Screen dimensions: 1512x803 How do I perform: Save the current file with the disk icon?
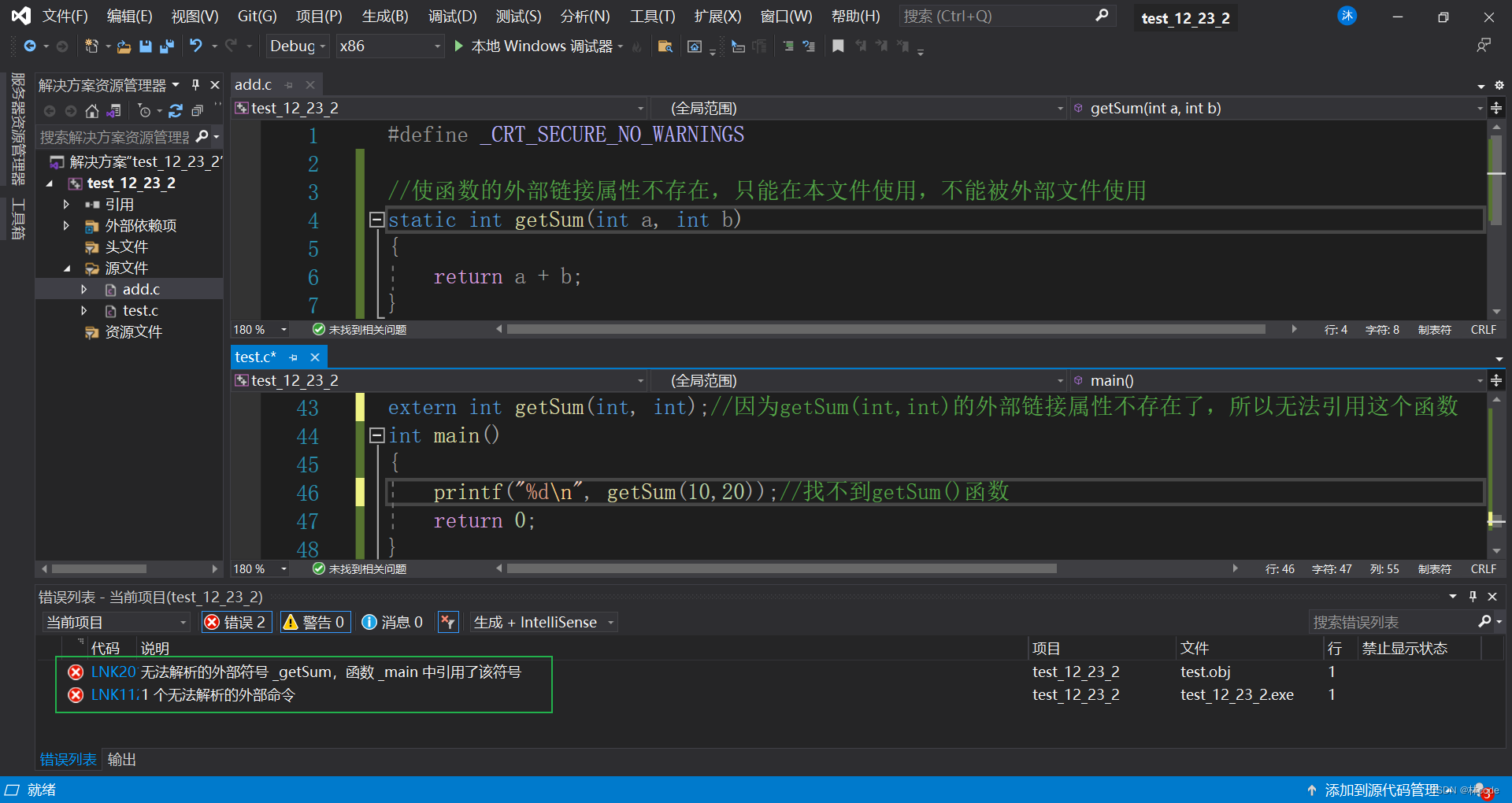coord(145,46)
